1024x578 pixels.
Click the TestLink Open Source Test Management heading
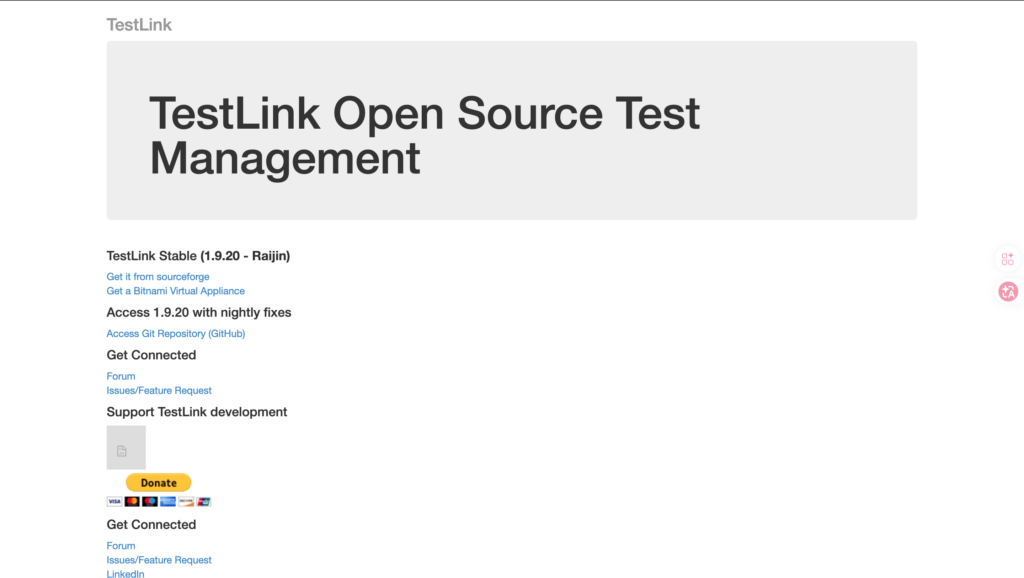[424, 136]
